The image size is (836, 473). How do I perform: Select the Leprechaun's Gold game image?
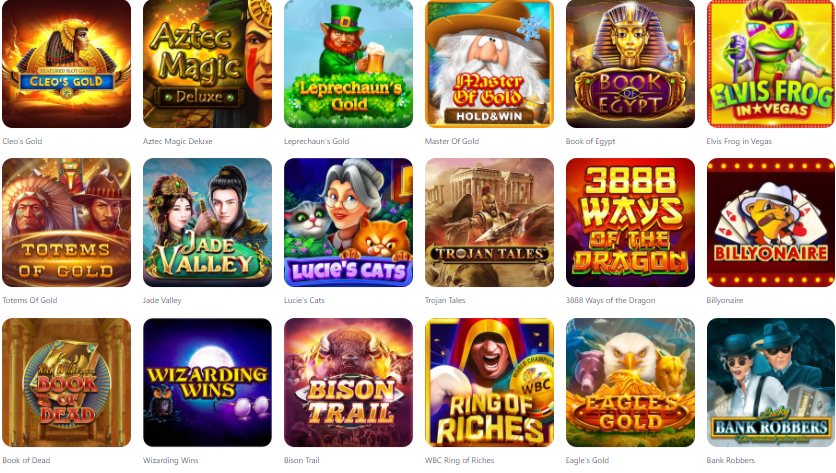tap(348, 63)
